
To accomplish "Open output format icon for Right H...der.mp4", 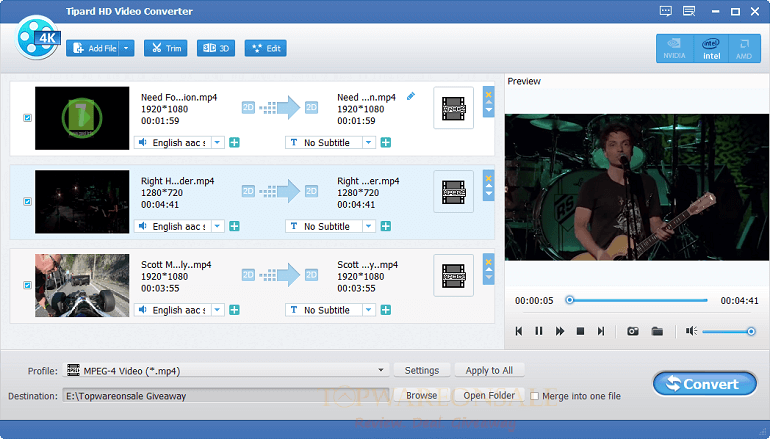I will (453, 192).
